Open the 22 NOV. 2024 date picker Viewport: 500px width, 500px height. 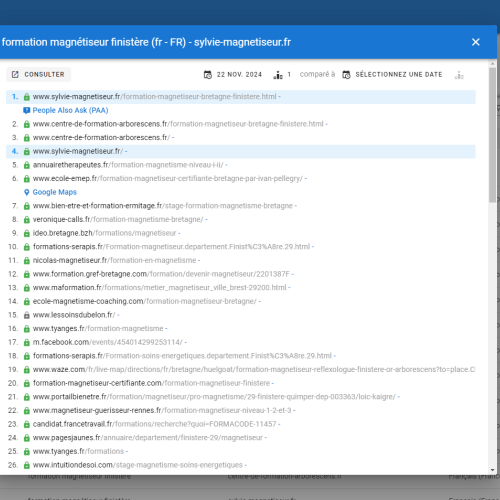239,74
